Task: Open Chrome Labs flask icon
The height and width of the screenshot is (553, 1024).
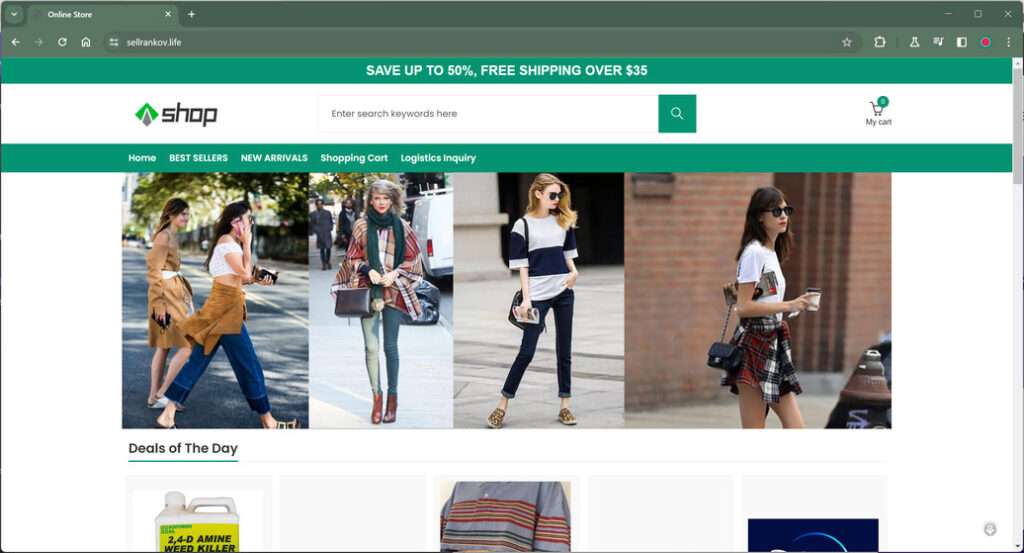Action: 914,42
